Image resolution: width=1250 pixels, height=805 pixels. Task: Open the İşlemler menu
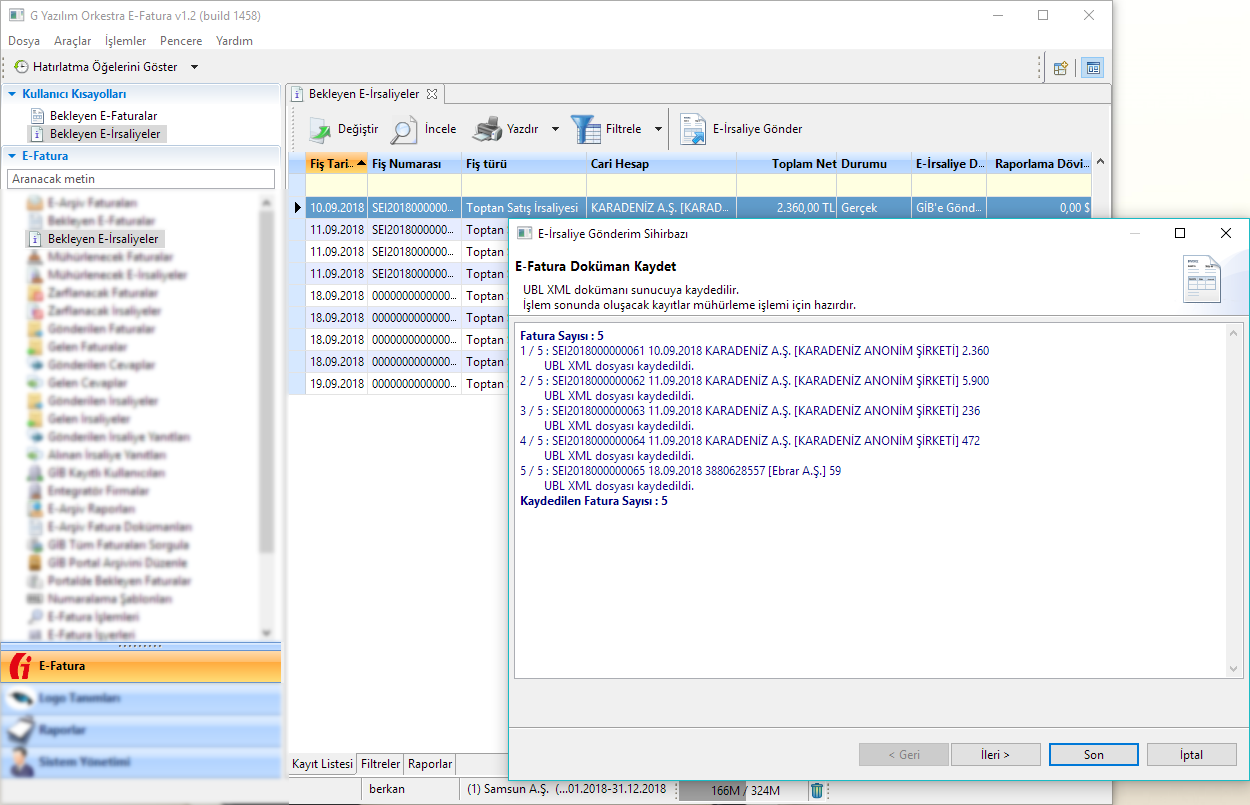(125, 41)
